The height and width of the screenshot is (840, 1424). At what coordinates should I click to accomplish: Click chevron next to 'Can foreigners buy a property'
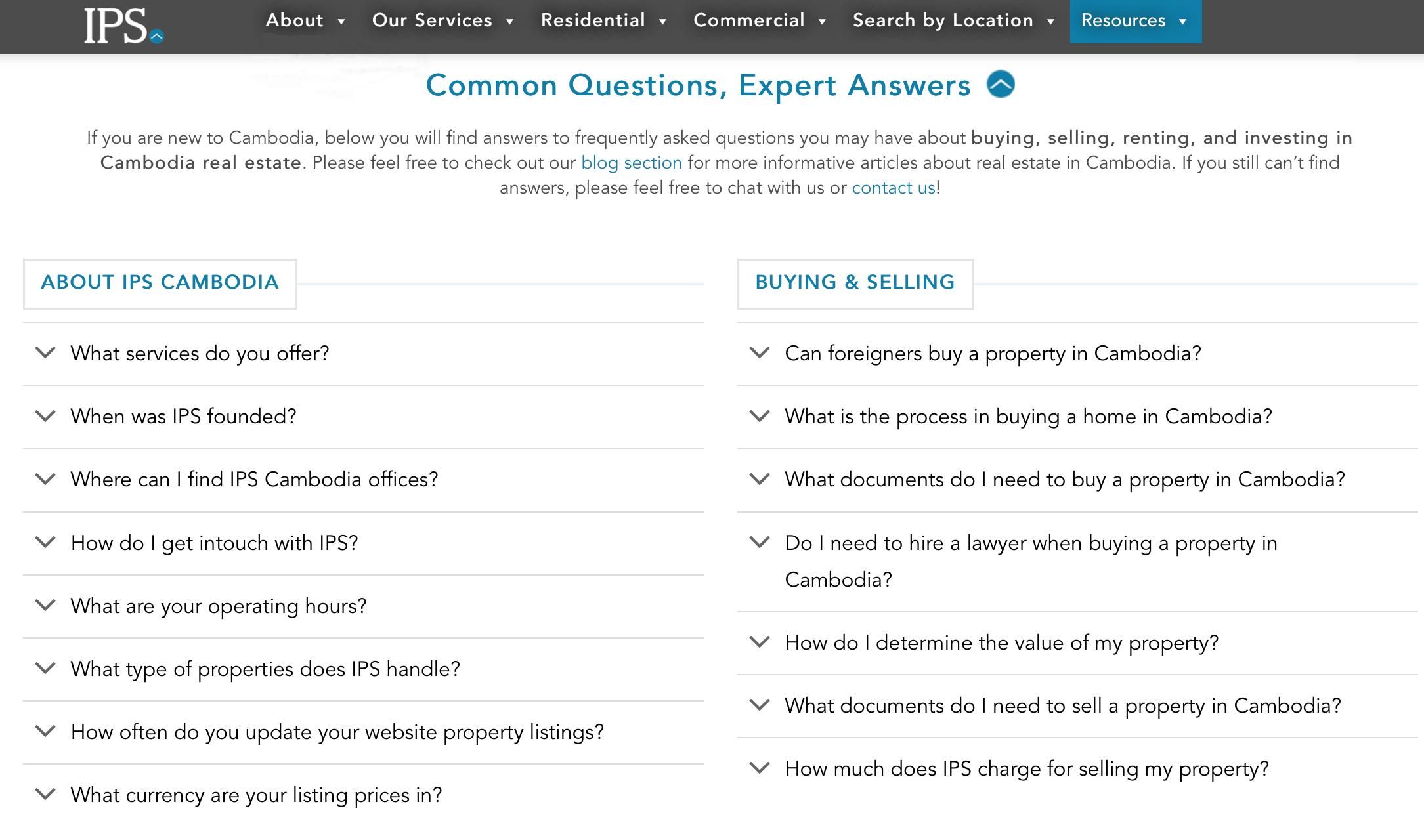pyautogui.click(x=760, y=353)
